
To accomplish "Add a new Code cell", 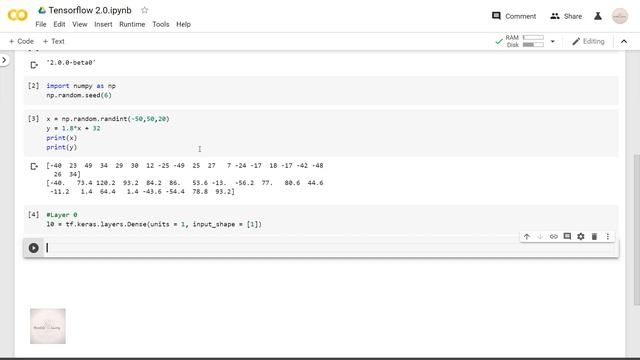I will 21,41.
